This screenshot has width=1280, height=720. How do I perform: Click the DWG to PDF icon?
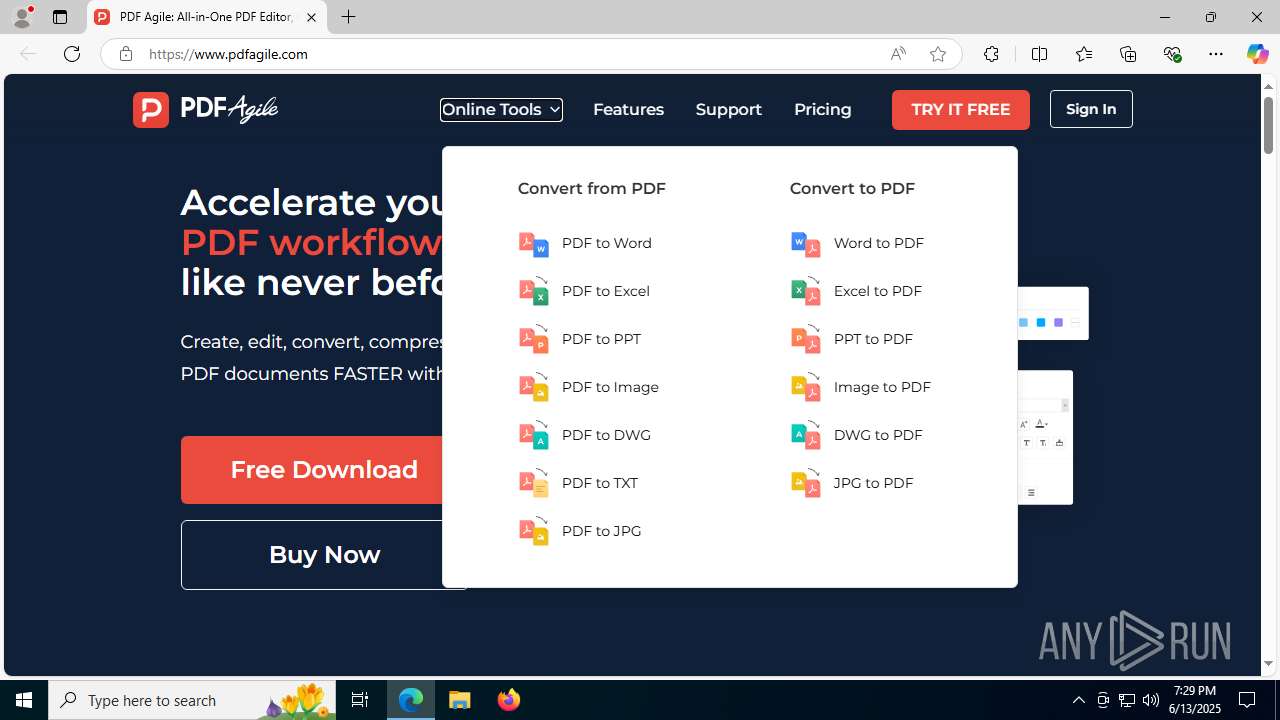806,435
